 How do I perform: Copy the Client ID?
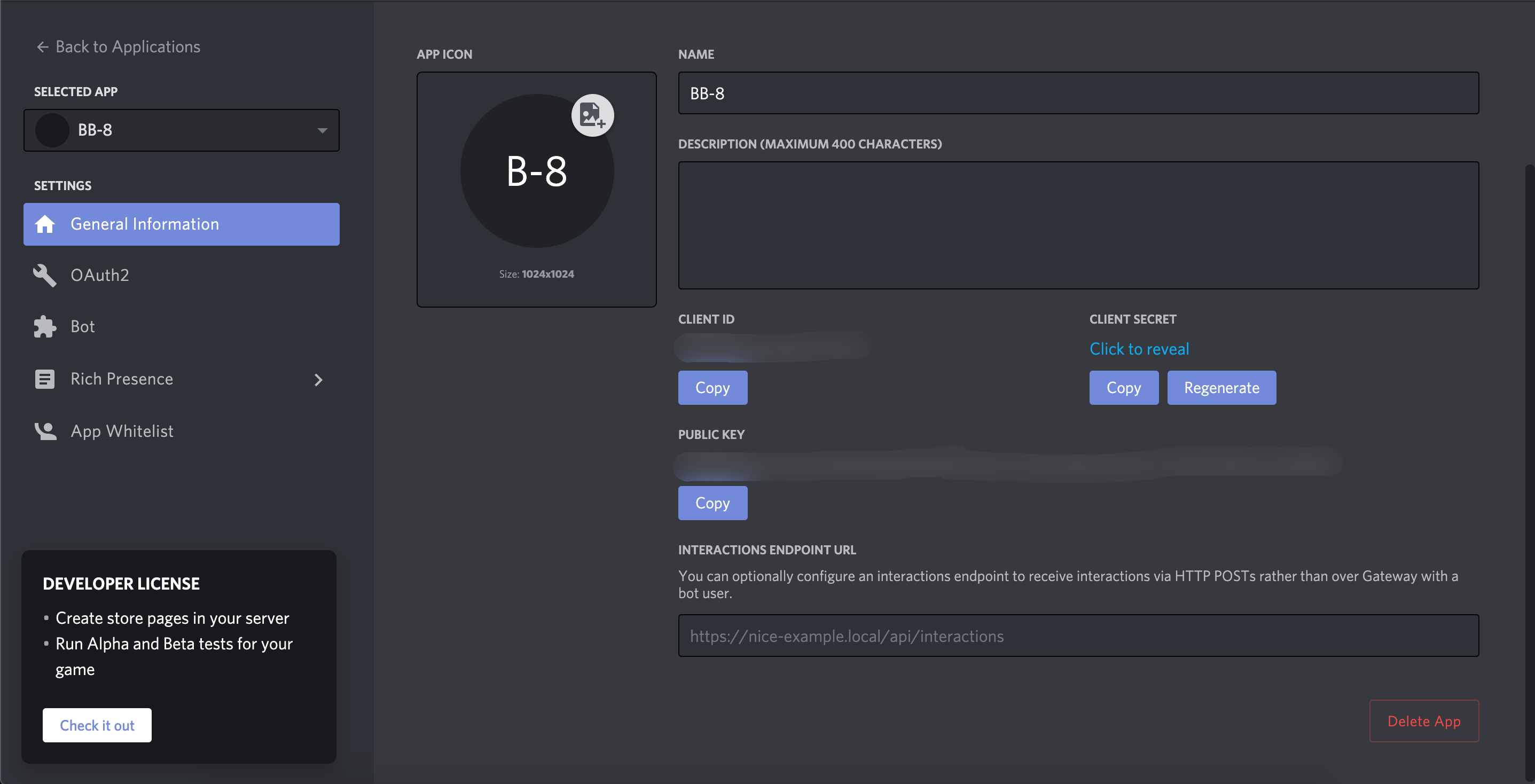(712, 388)
